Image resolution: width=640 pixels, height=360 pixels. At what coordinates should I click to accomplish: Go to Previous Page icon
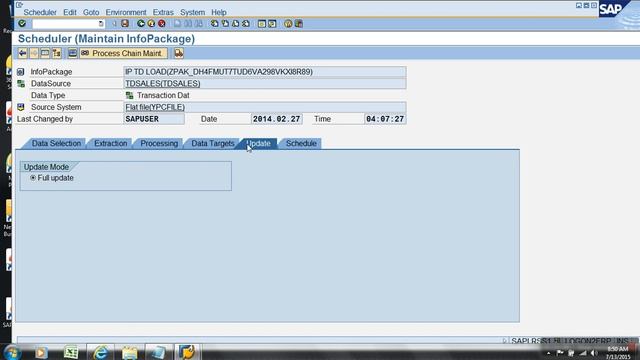[225, 24]
